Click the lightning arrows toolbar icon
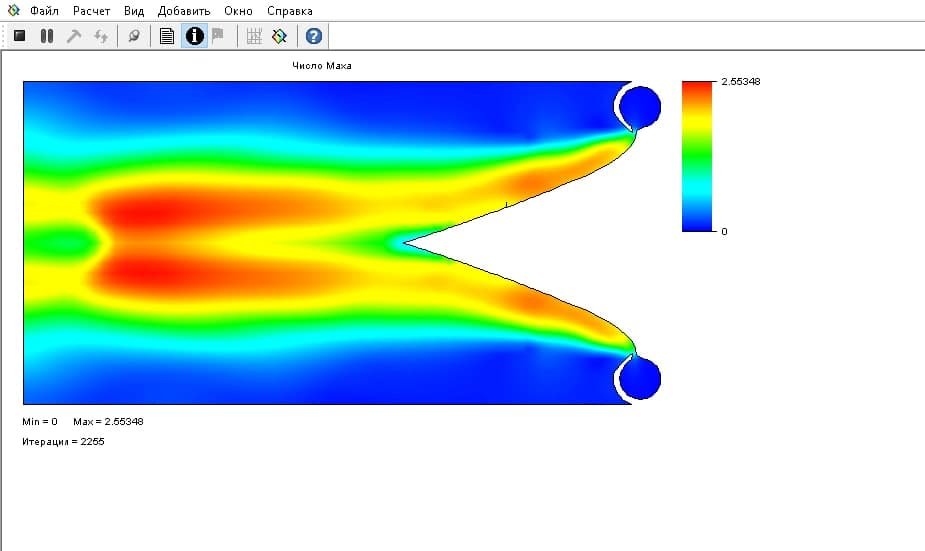The height and width of the screenshot is (551, 925). (x=101, y=36)
